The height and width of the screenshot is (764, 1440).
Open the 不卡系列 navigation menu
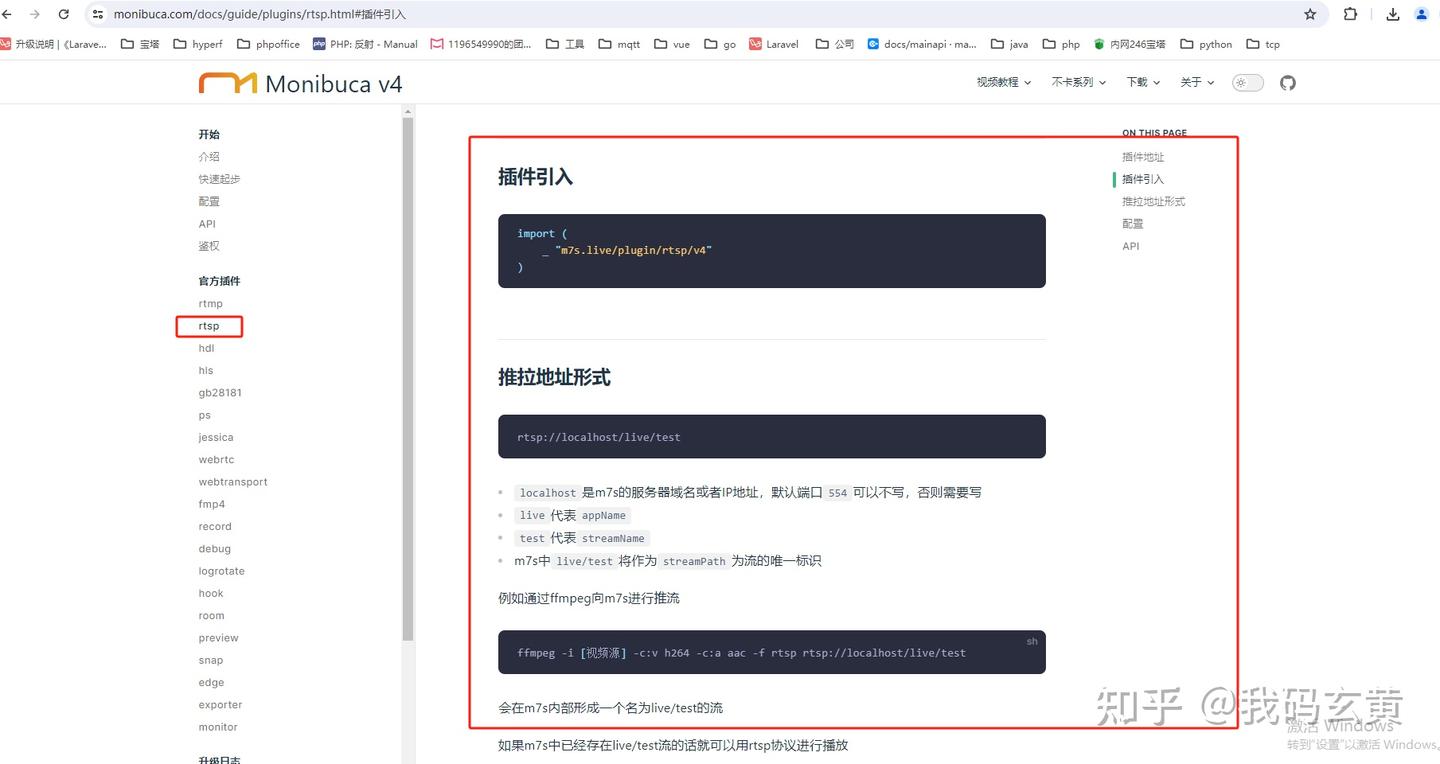coord(1078,82)
